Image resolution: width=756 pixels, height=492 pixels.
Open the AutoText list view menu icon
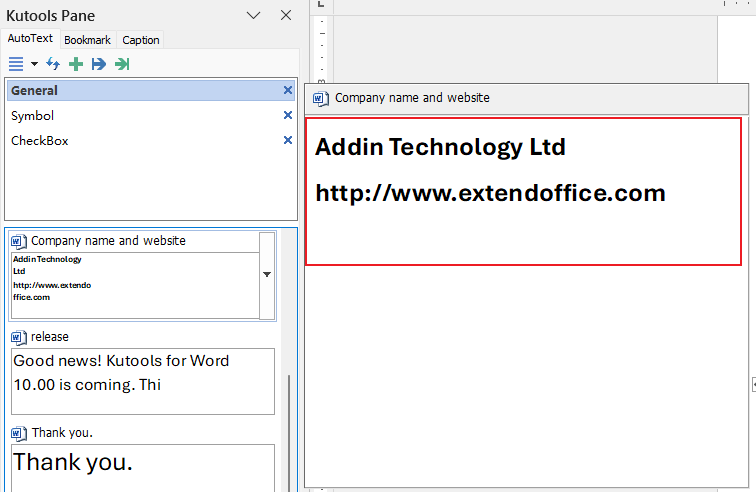[x=16, y=64]
